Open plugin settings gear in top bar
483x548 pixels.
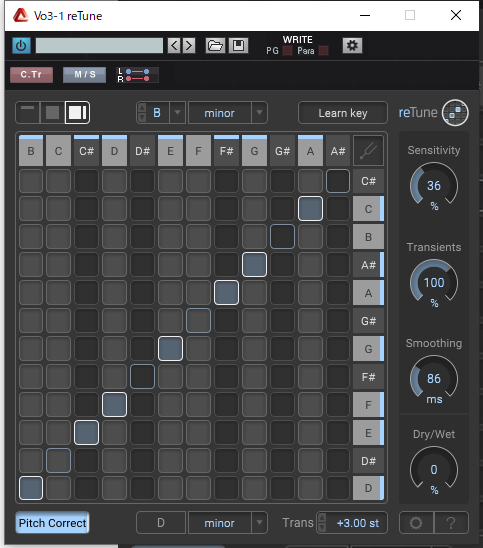point(352,45)
